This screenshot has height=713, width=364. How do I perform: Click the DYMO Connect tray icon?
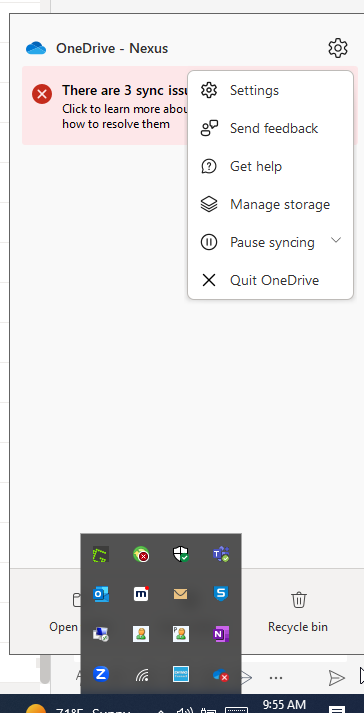(x=181, y=674)
